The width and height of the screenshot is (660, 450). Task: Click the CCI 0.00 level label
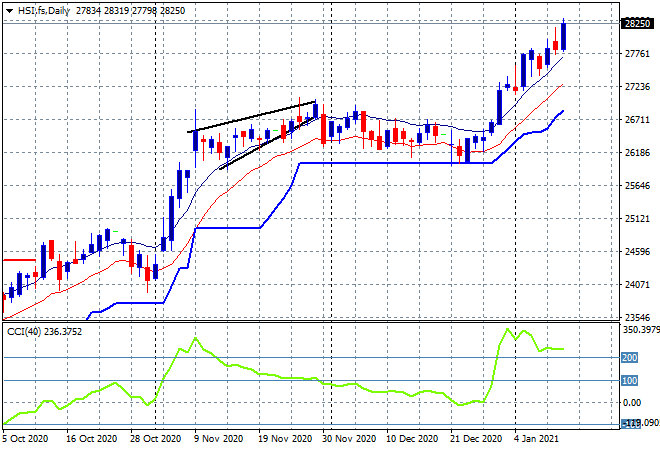coord(632,403)
